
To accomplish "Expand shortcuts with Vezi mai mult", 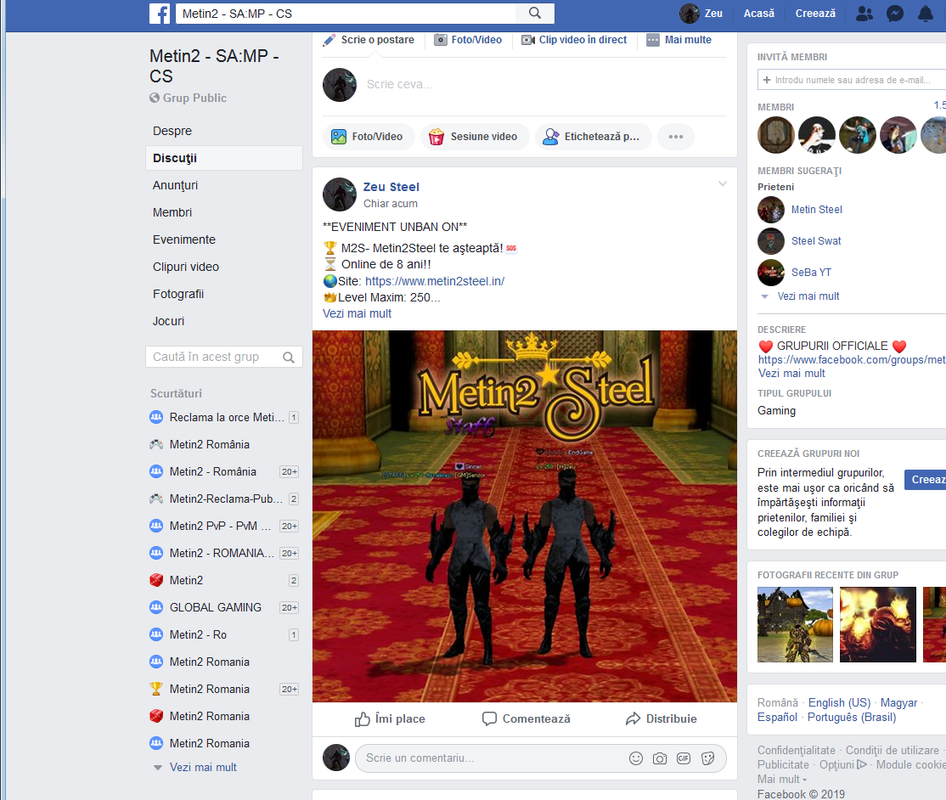I will [203, 767].
